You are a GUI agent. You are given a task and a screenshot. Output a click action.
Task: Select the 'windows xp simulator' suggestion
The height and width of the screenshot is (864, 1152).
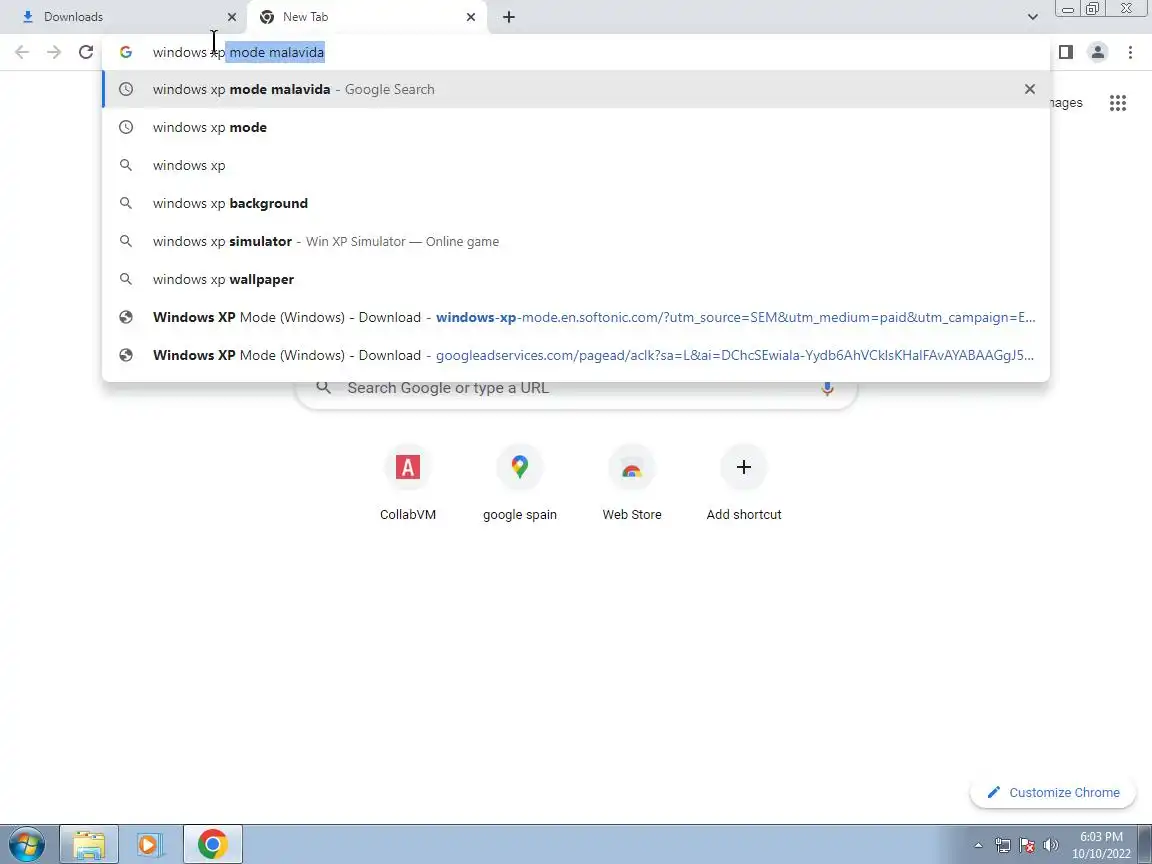[x=576, y=242]
